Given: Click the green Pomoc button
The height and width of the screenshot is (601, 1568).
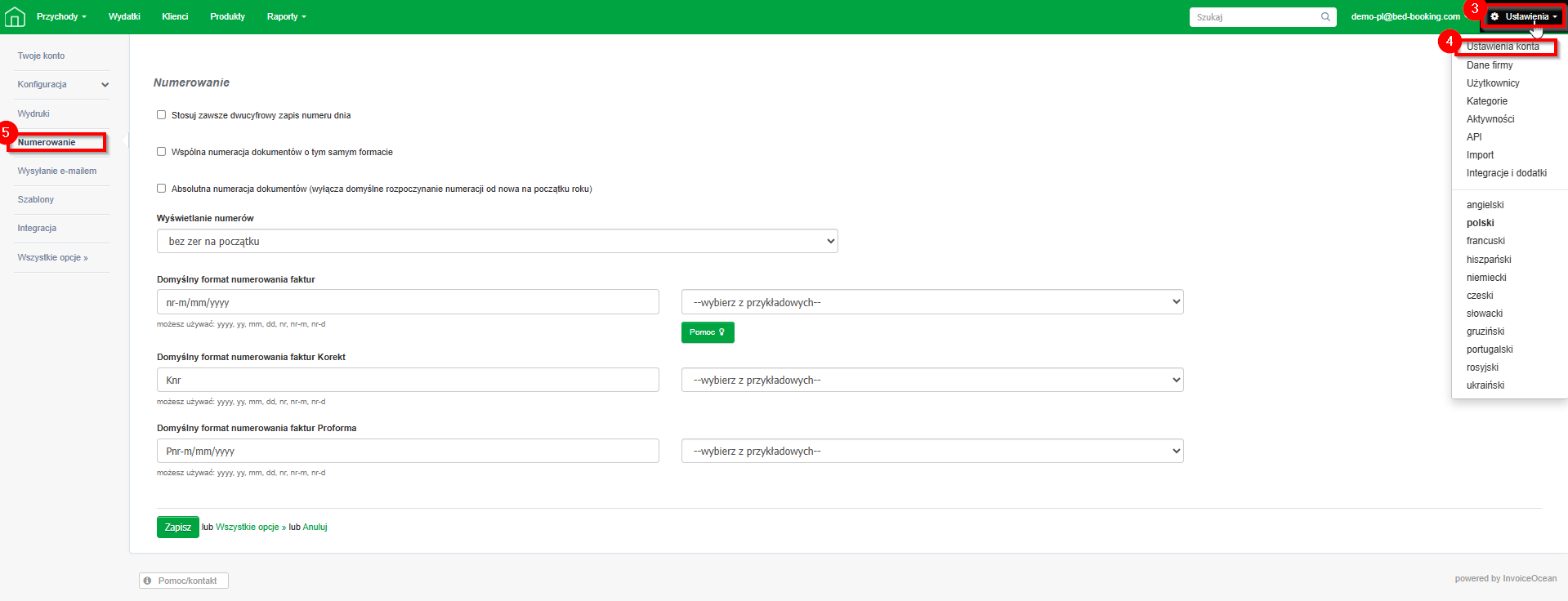Looking at the screenshot, I should pyautogui.click(x=708, y=332).
